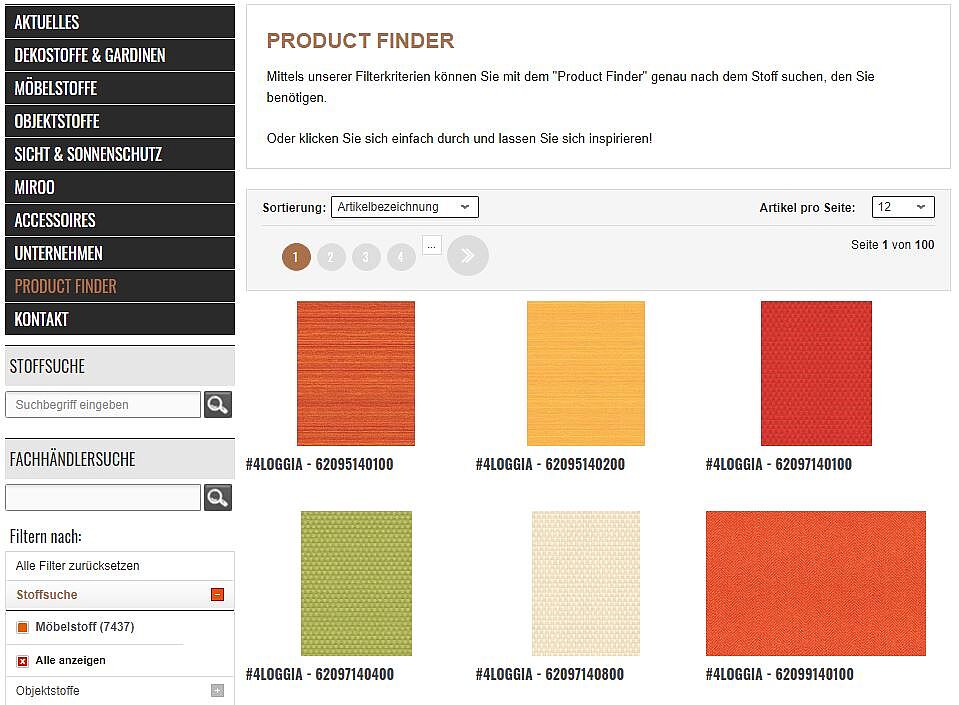Toggle the Möbelstoff (7437) filter checkbox
Viewport: 959px width, 705px height.
(22, 627)
